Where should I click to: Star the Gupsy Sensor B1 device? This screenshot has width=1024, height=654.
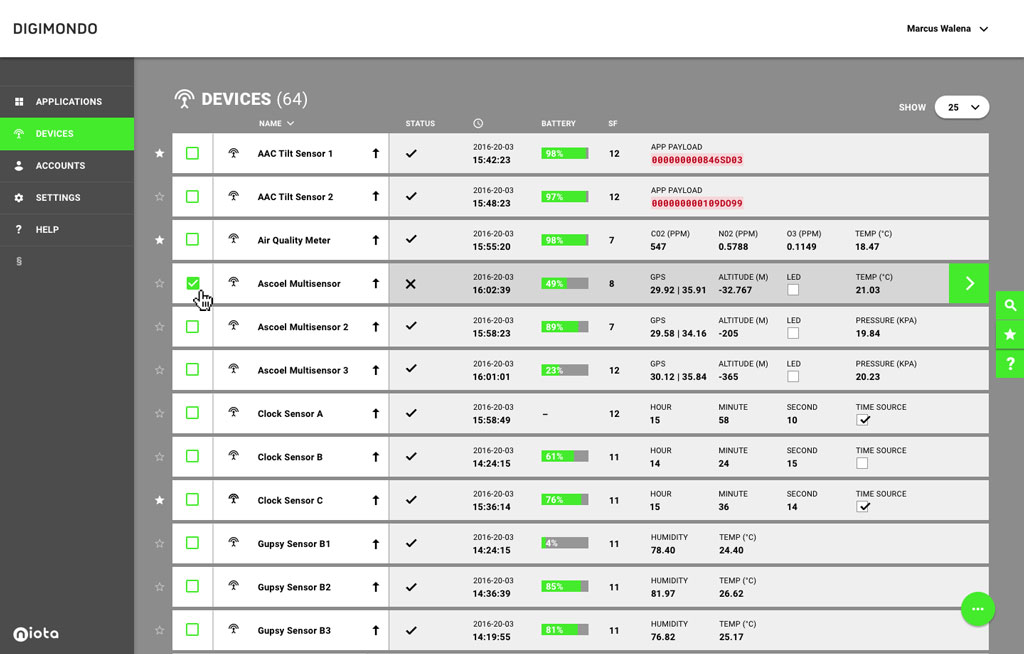tap(159, 544)
